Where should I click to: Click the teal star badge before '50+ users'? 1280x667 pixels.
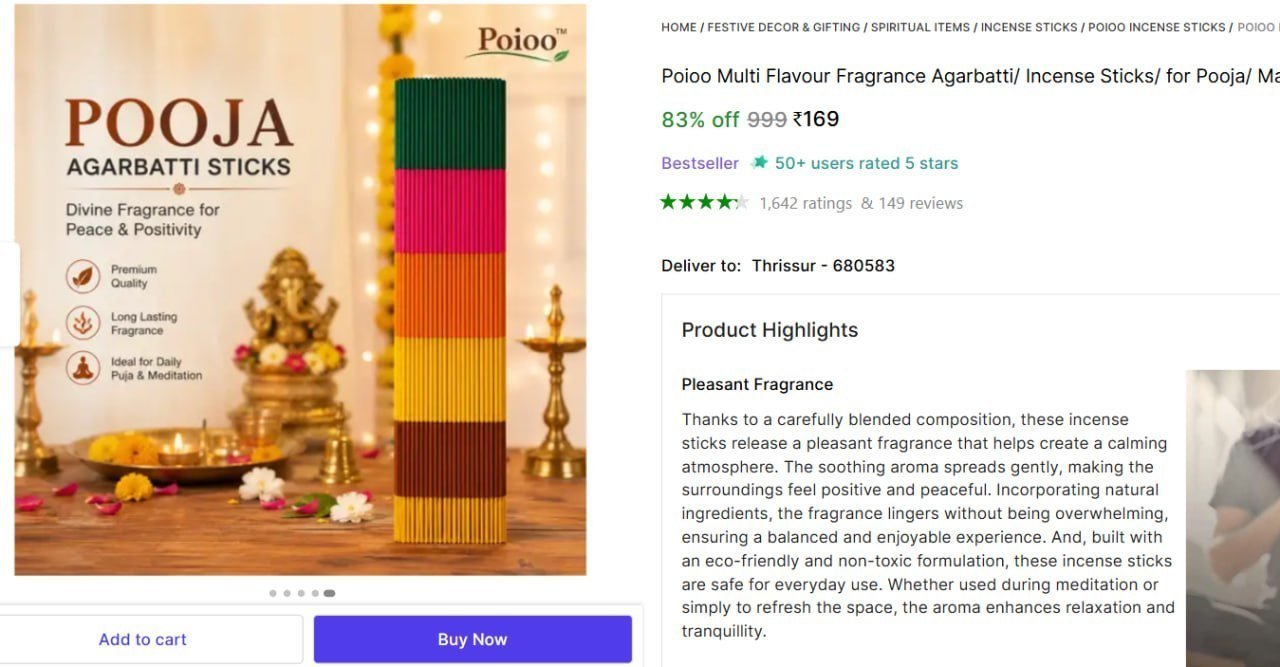(760, 163)
